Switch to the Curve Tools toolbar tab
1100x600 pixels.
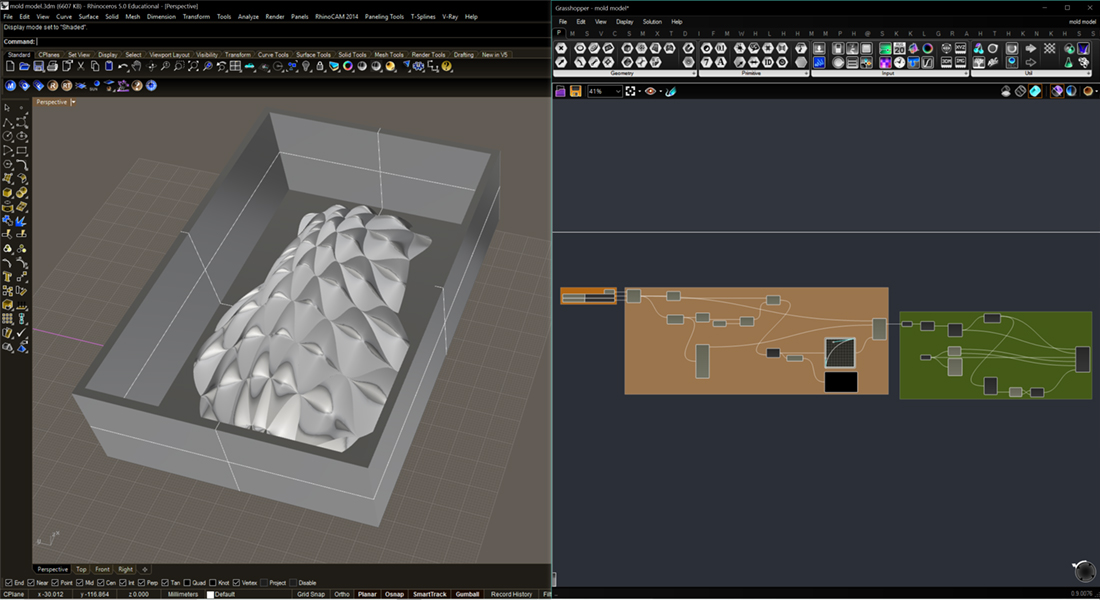[x=273, y=55]
